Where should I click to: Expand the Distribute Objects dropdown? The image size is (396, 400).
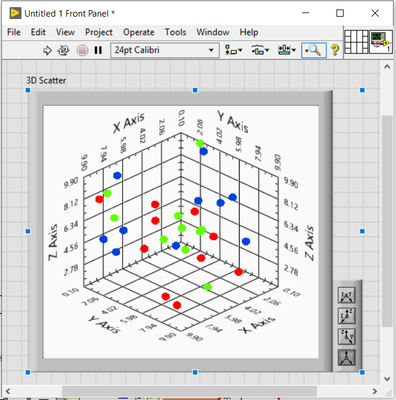click(x=260, y=50)
